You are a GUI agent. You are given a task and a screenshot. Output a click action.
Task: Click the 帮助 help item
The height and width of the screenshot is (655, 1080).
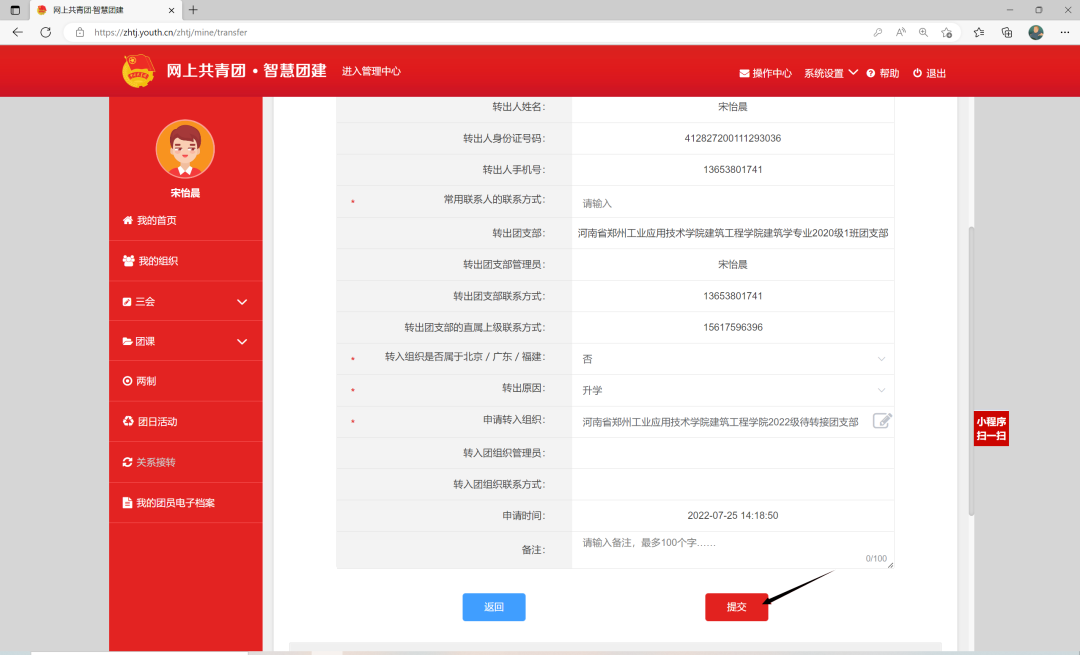pos(883,73)
